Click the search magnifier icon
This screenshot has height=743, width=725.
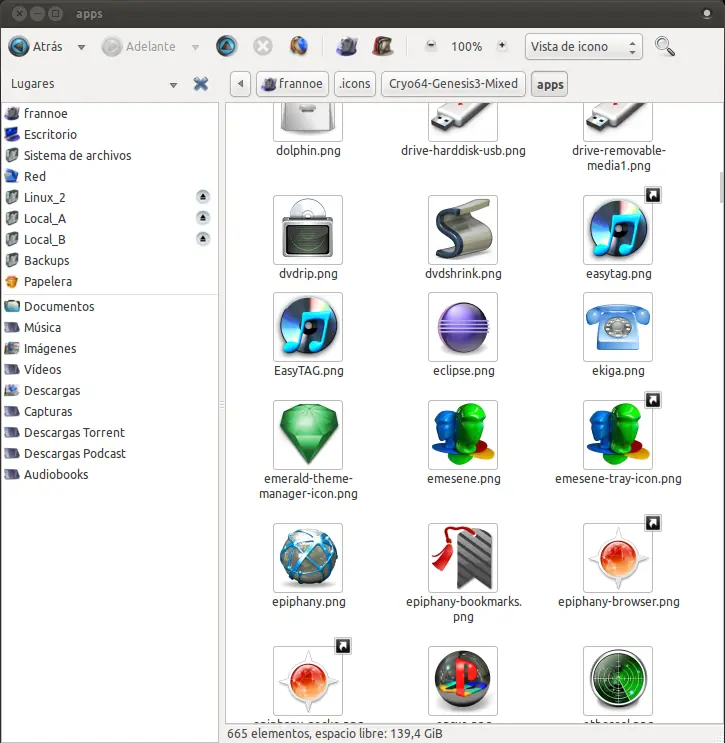664,46
